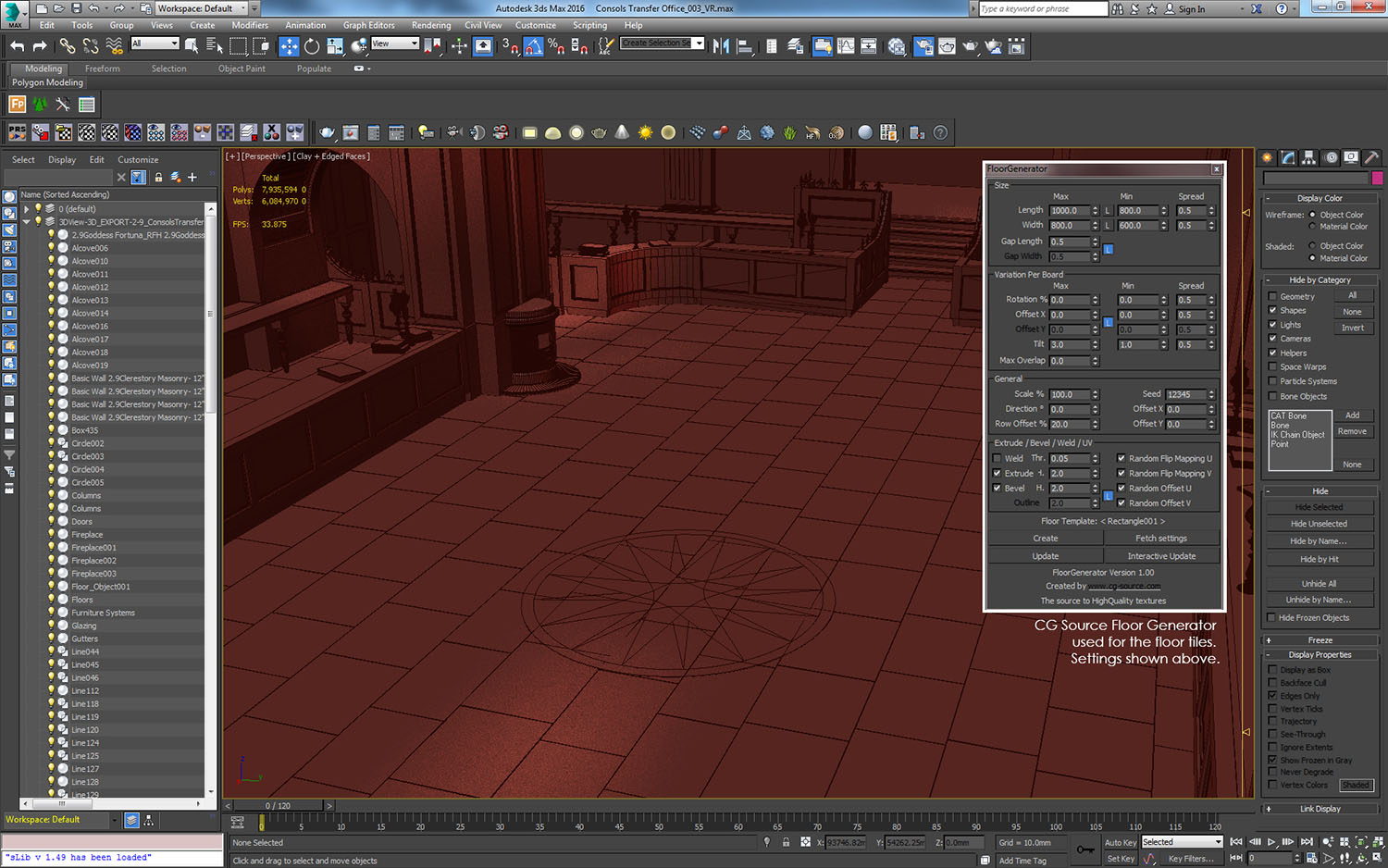Click the Mirror tool icon
Image resolution: width=1388 pixels, height=868 pixels.
(721, 46)
